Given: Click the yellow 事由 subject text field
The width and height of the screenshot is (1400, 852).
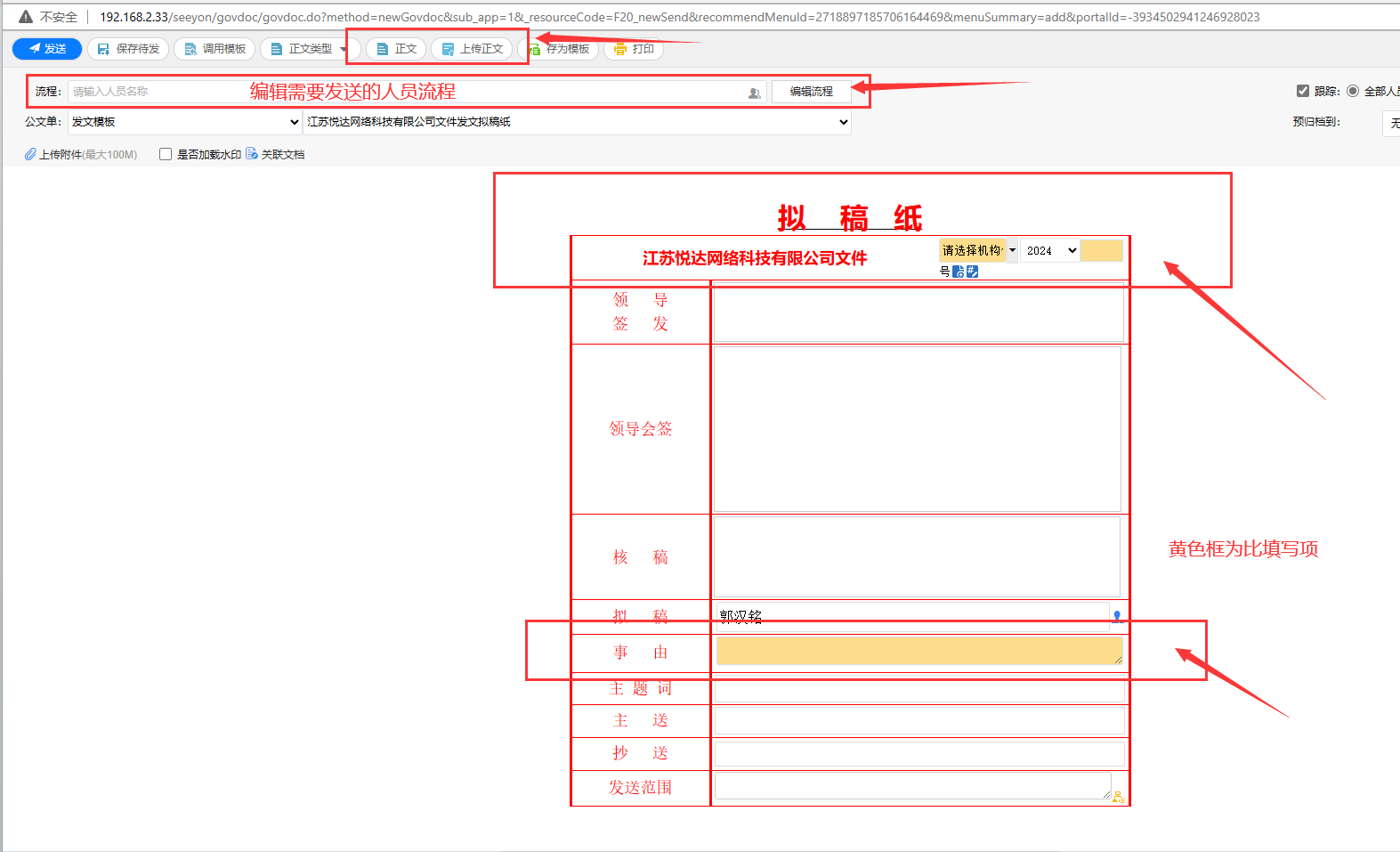Looking at the screenshot, I should (x=918, y=651).
